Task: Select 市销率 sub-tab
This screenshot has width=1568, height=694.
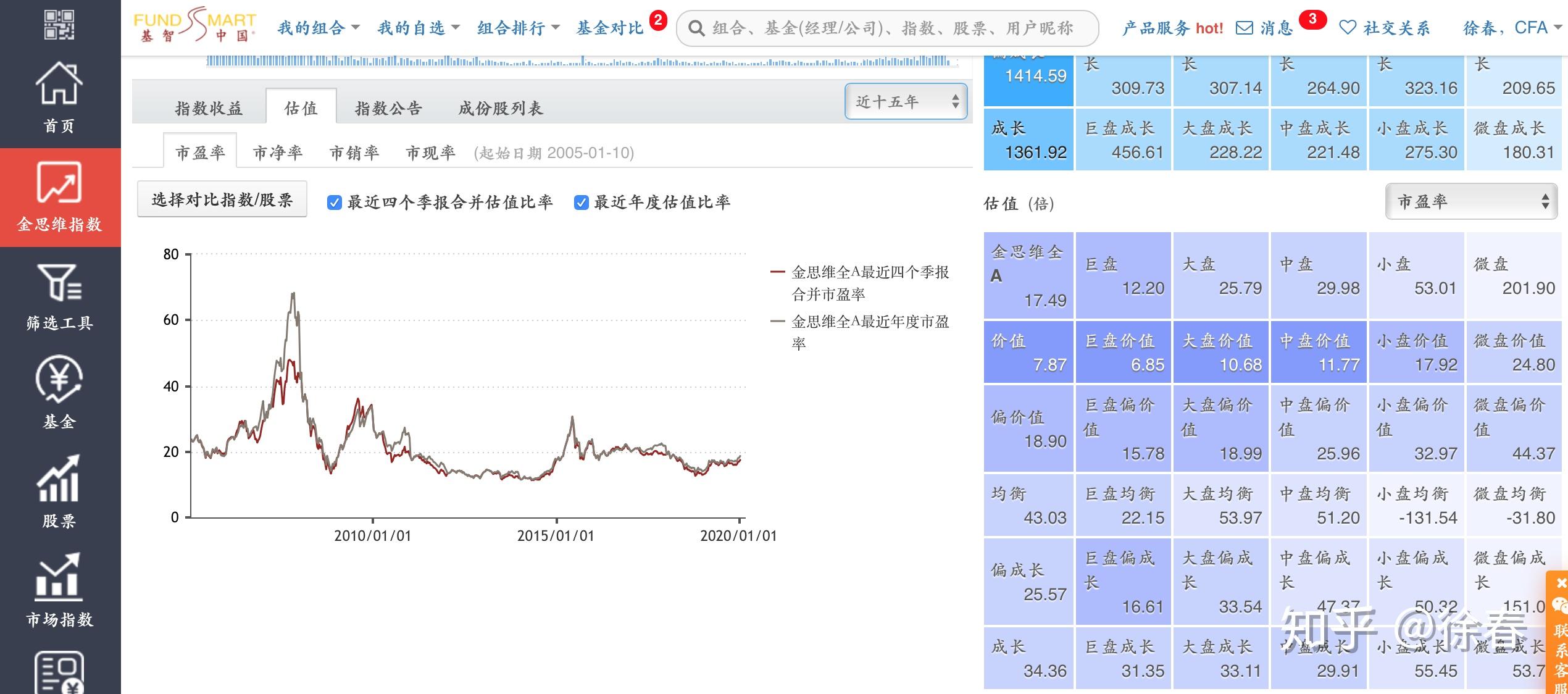Action: [x=354, y=153]
